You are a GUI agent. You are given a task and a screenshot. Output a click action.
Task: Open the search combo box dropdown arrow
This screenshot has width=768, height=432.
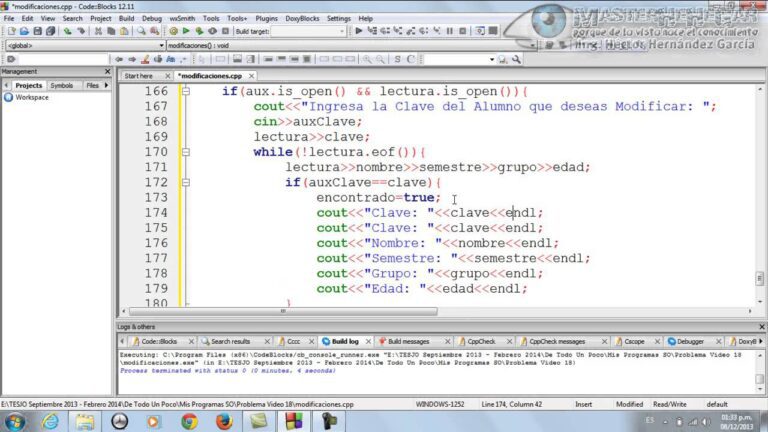[x=492, y=60]
